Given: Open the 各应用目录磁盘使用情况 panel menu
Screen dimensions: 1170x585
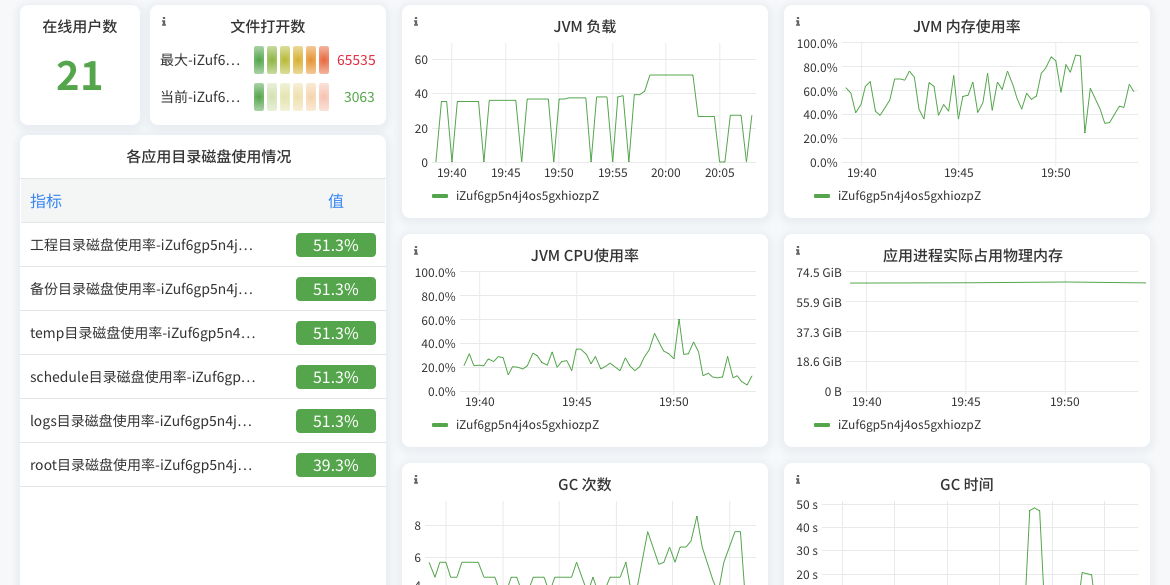Looking at the screenshot, I should click(202, 156).
